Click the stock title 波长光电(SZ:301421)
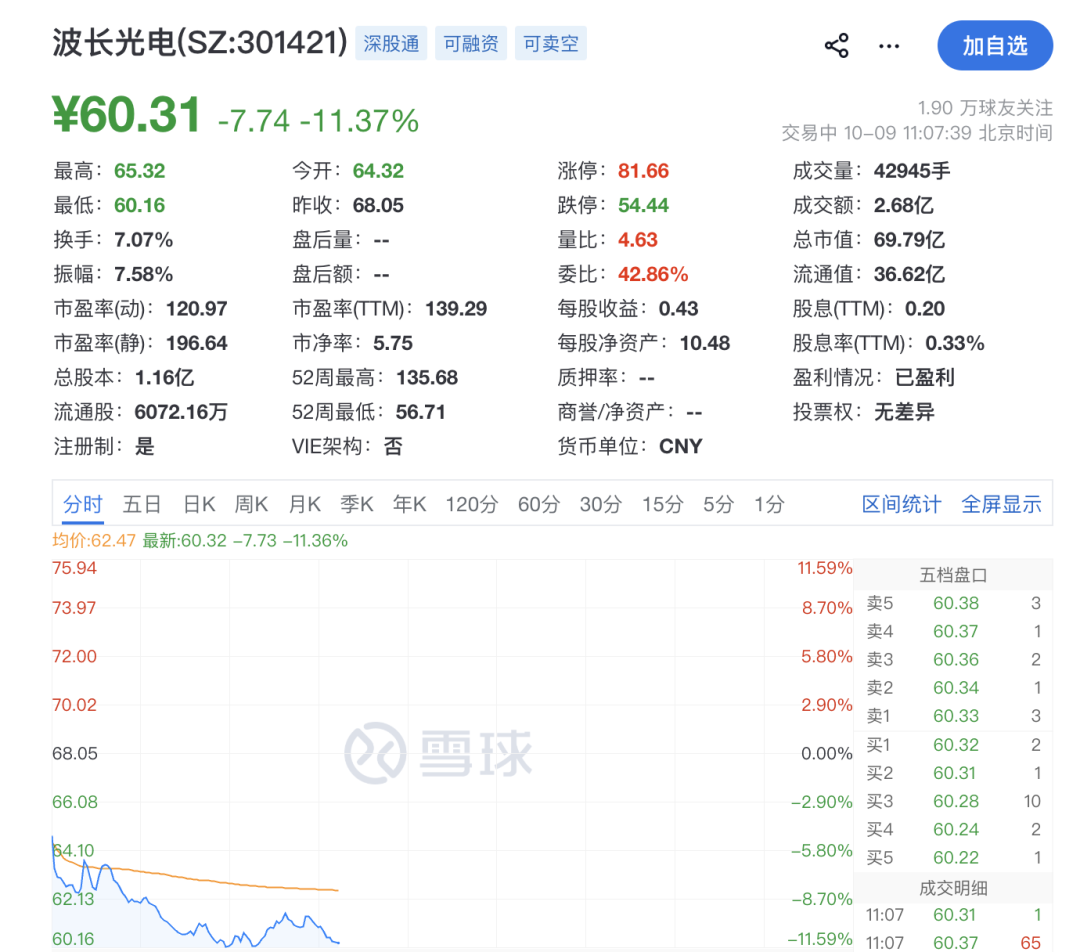This screenshot has width=1080, height=952. [200, 43]
